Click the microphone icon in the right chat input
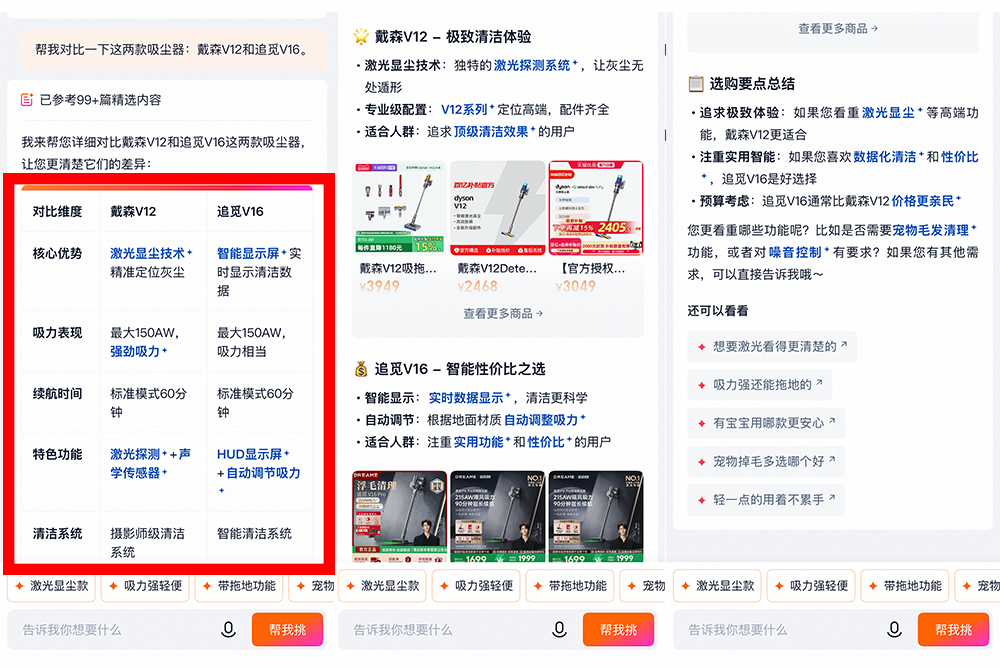The image size is (1000, 668). (x=894, y=630)
